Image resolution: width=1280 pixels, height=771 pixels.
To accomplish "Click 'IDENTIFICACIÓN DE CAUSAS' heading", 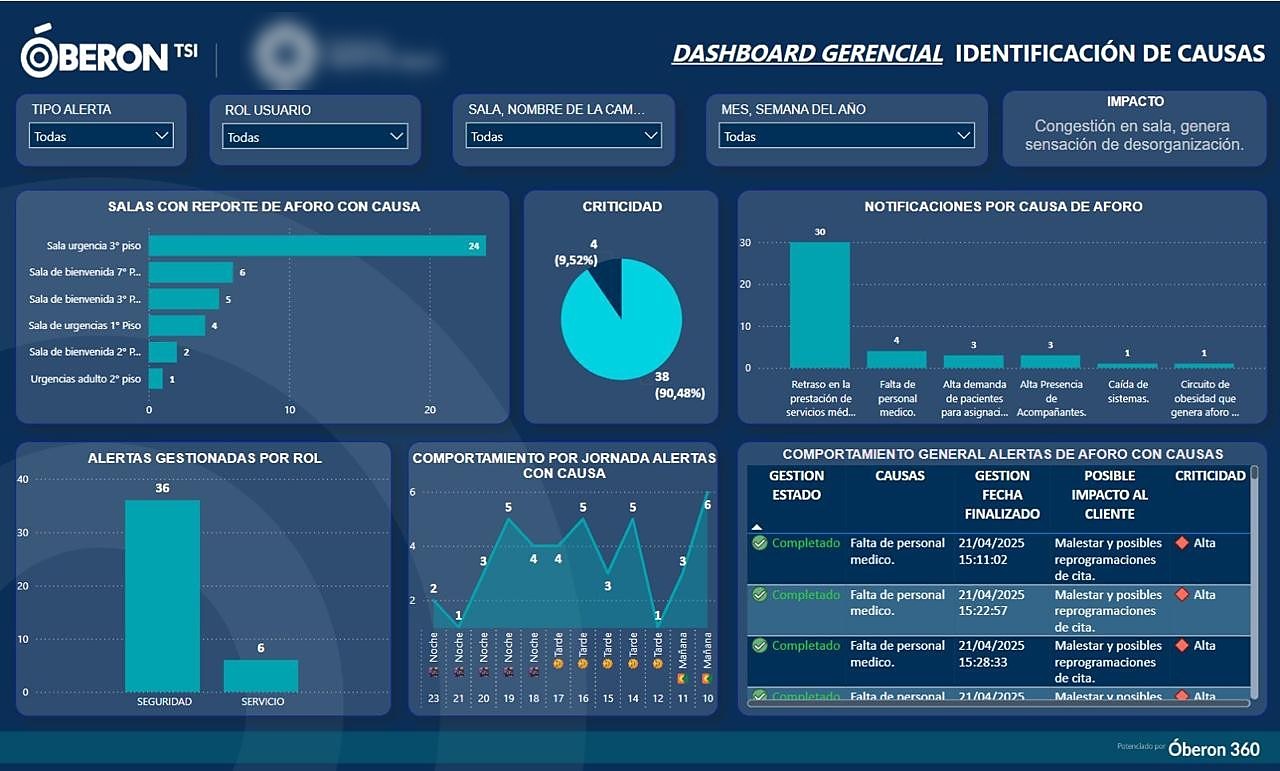I will [x=1110, y=53].
